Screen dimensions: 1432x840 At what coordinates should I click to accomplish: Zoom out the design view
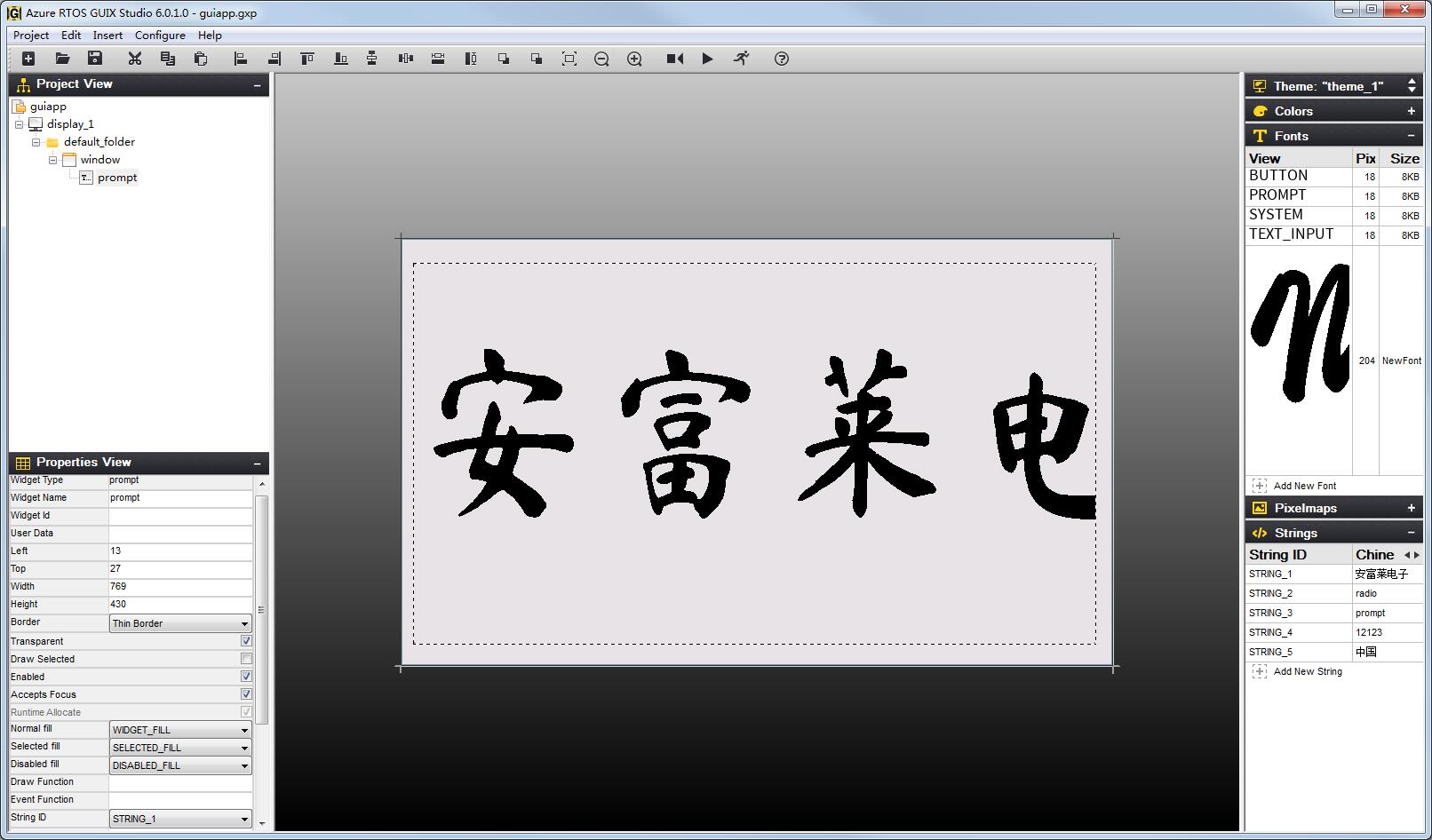[601, 59]
